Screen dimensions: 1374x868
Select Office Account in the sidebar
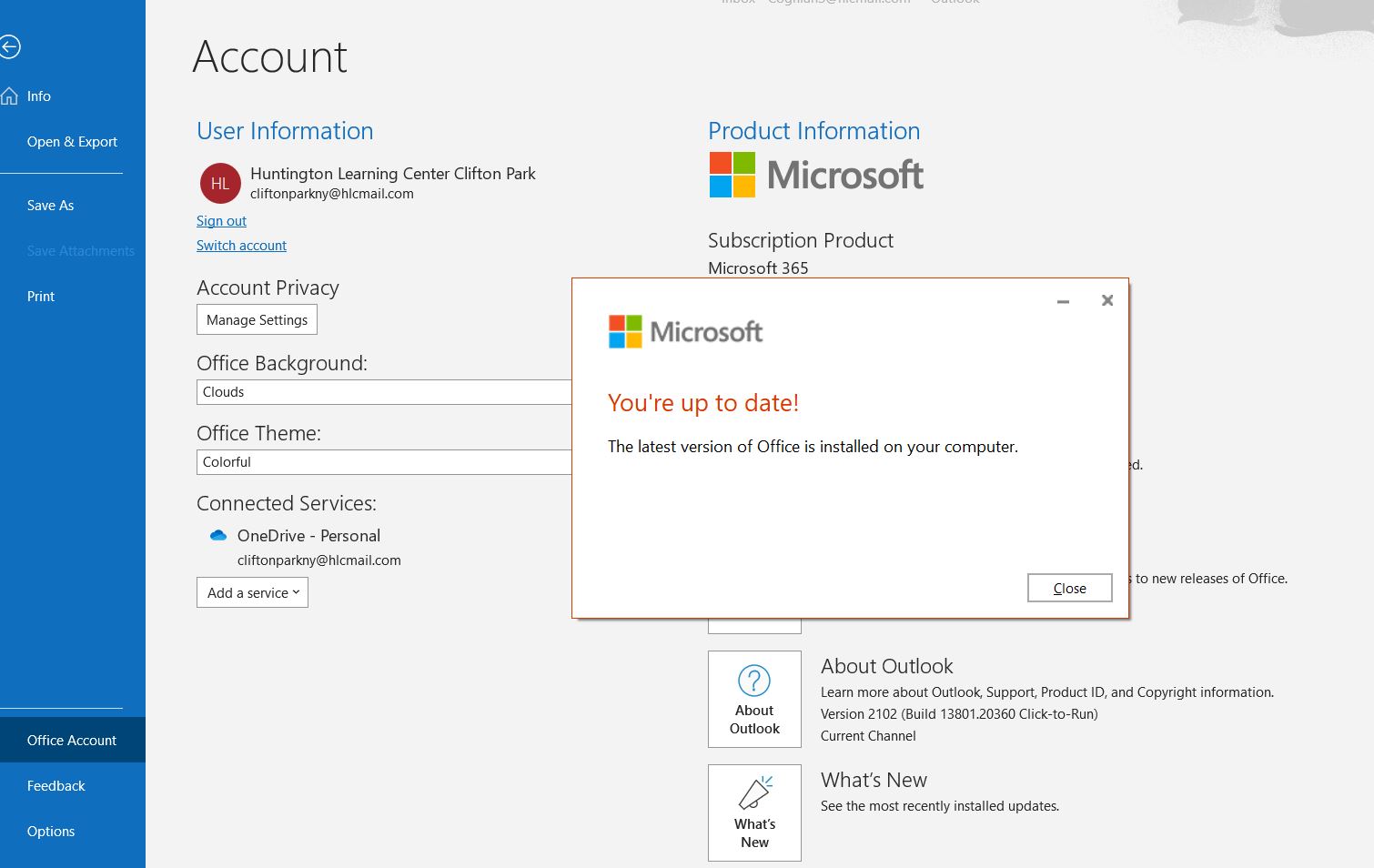point(73,740)
